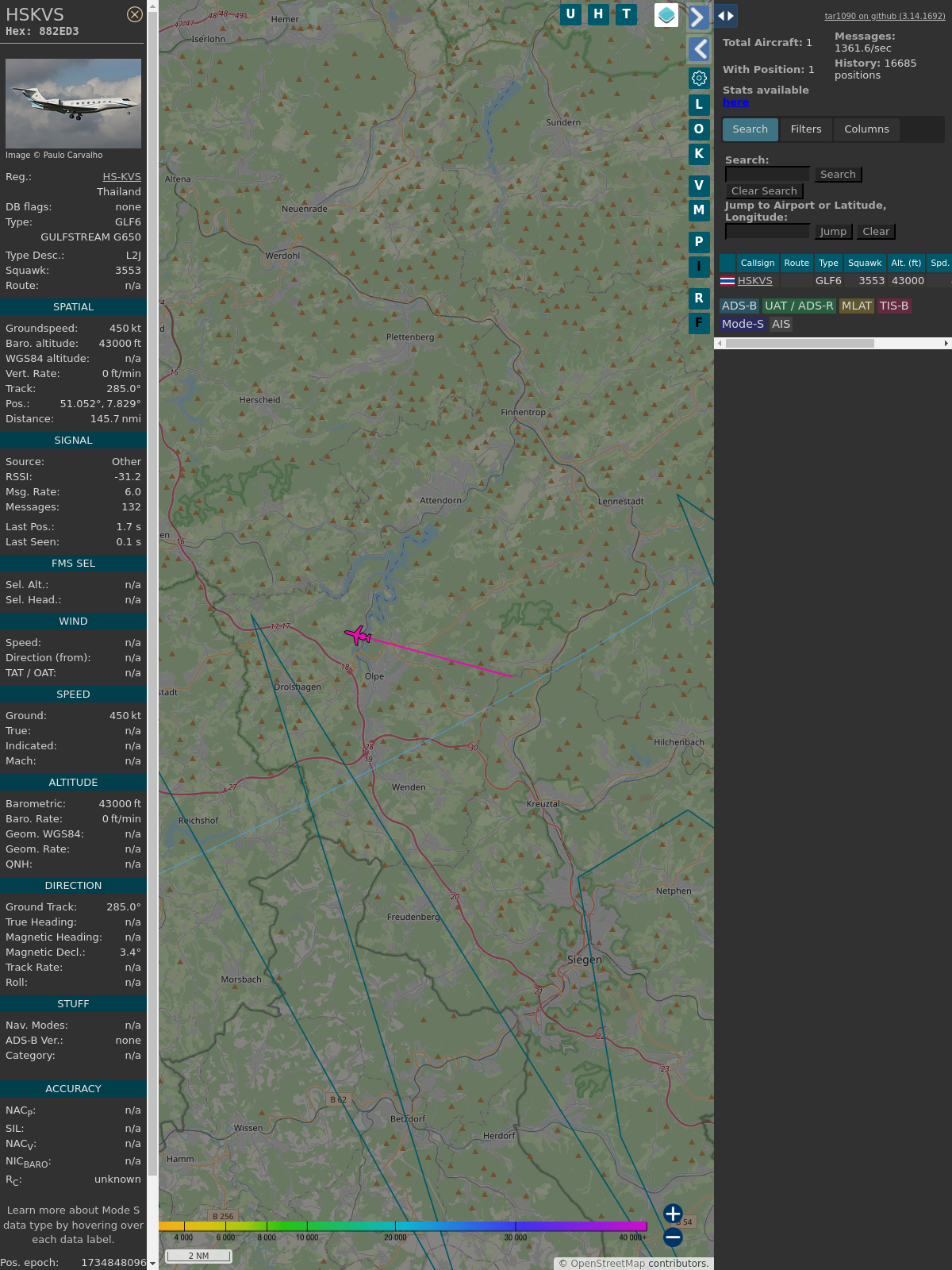Focus the Search input field

[767, 175]
